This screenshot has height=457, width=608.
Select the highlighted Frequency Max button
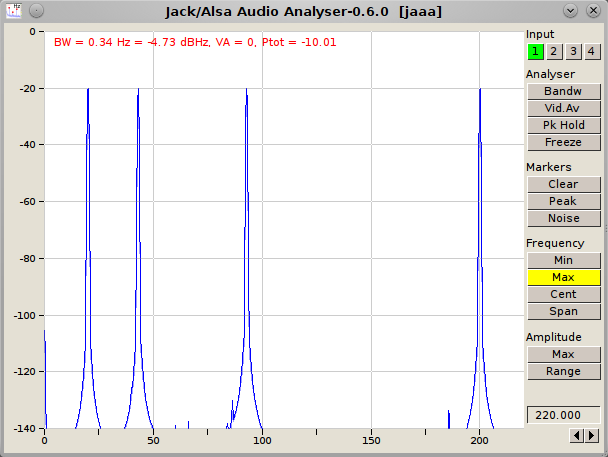tap(563, 278)
